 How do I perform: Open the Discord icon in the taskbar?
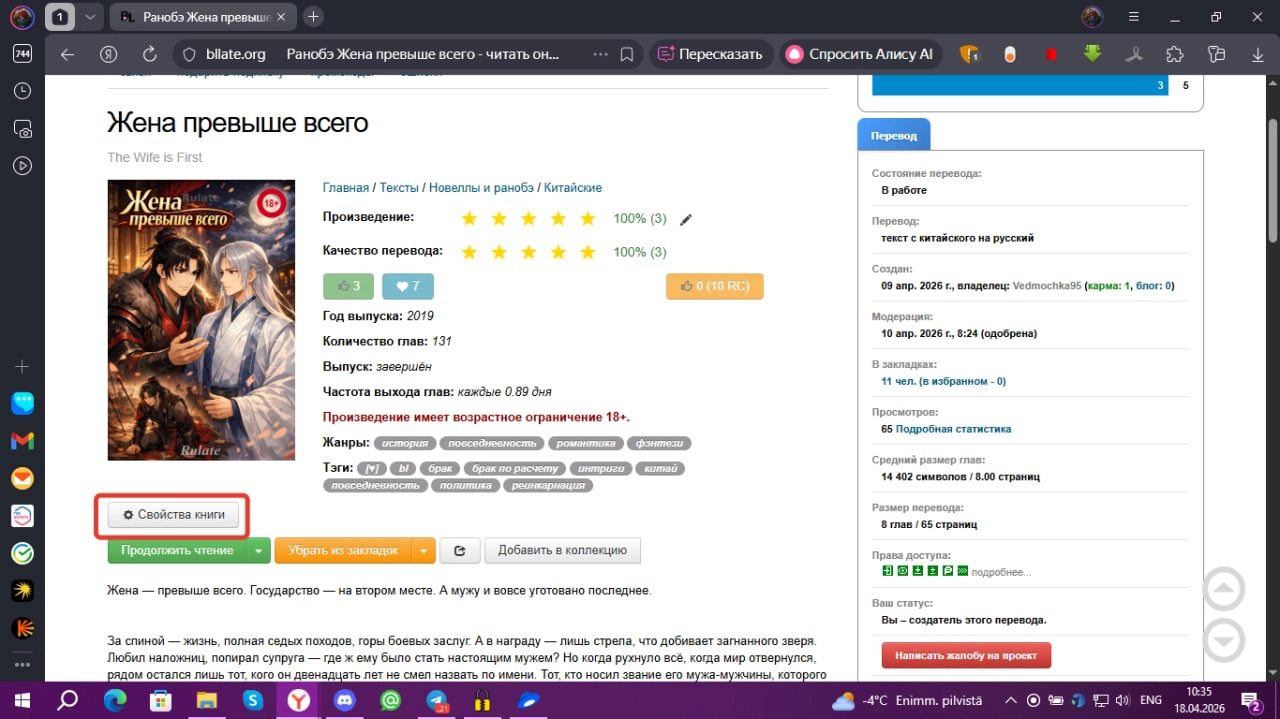click(345, 700)
